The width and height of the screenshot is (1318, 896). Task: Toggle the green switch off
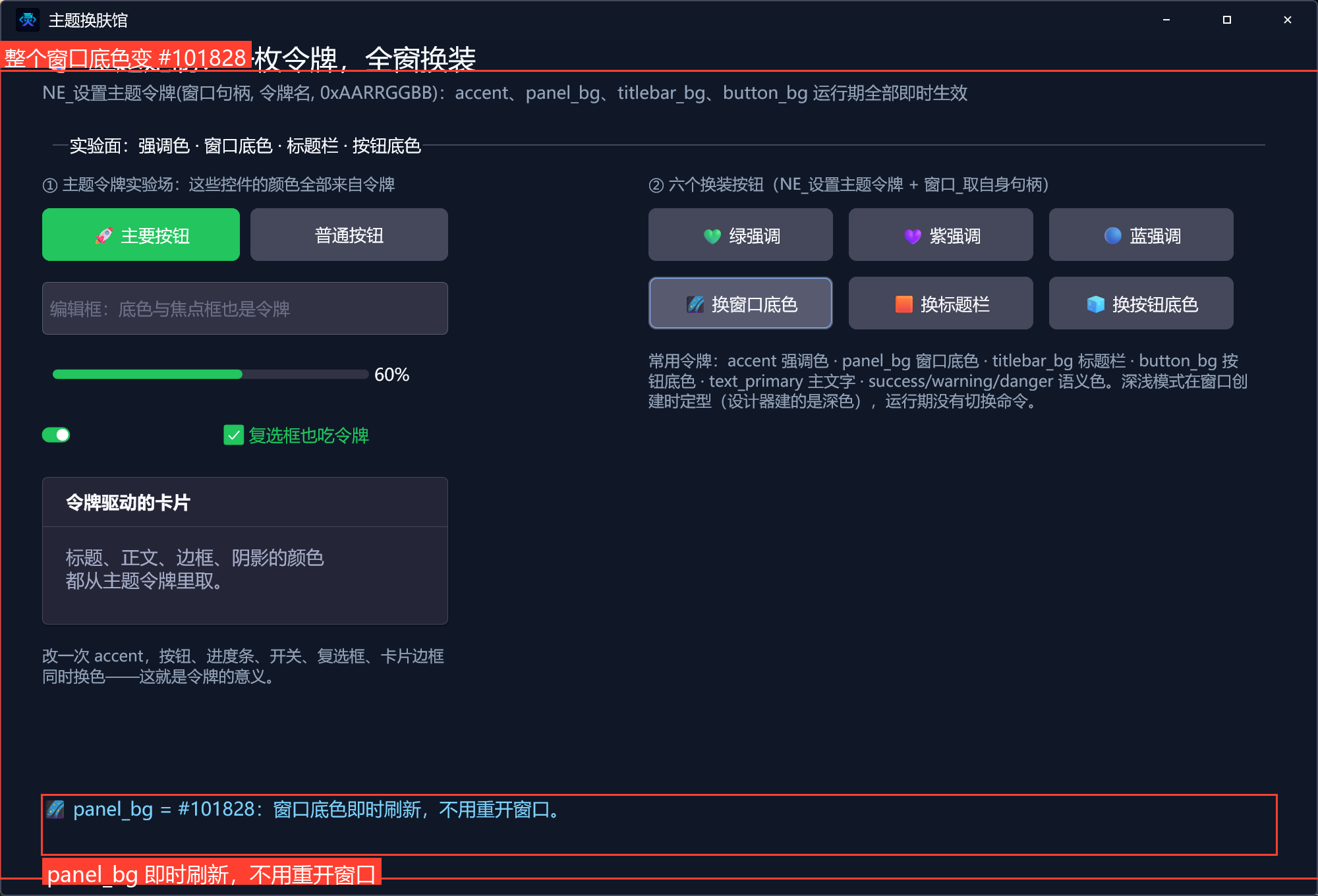pos(56,435)
